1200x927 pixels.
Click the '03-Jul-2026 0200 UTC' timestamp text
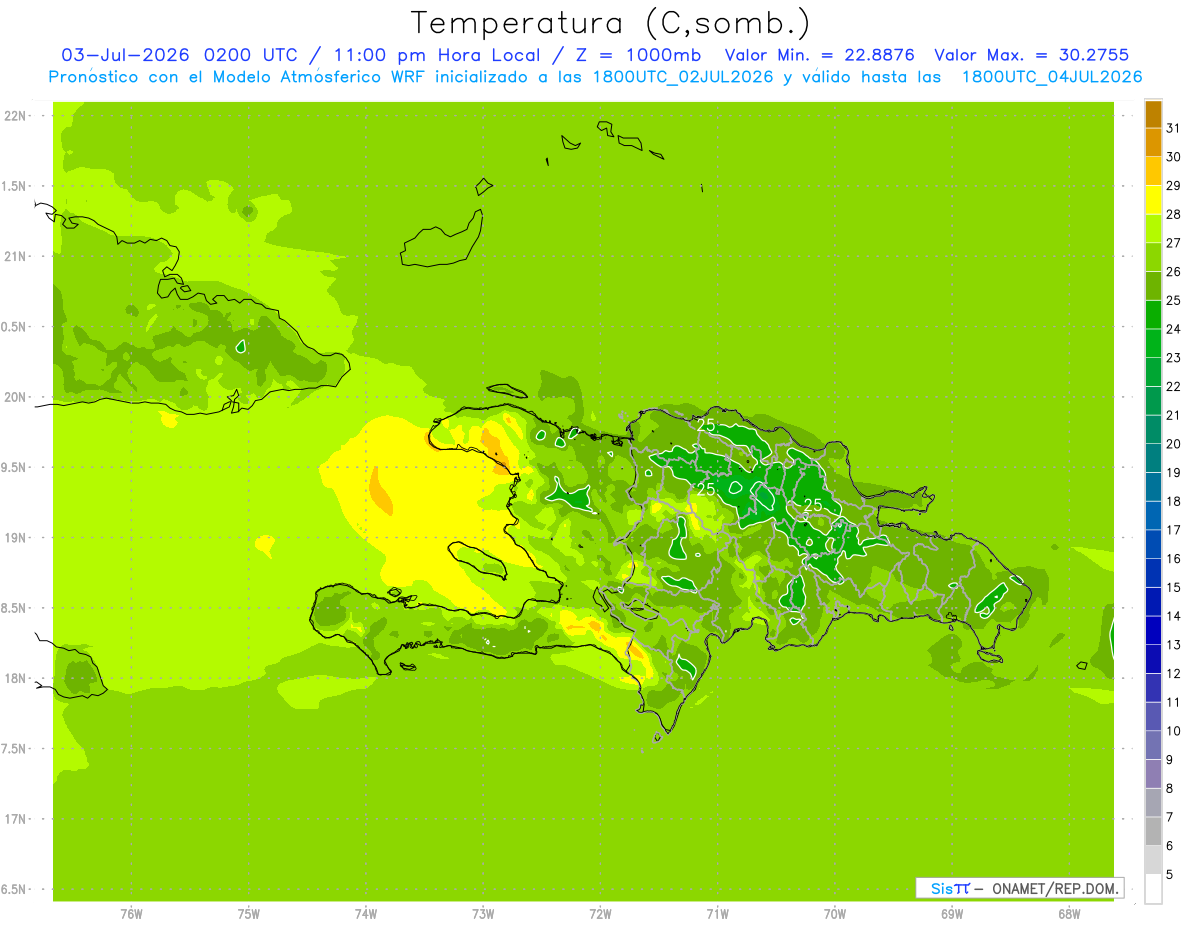tap(179, 55)
